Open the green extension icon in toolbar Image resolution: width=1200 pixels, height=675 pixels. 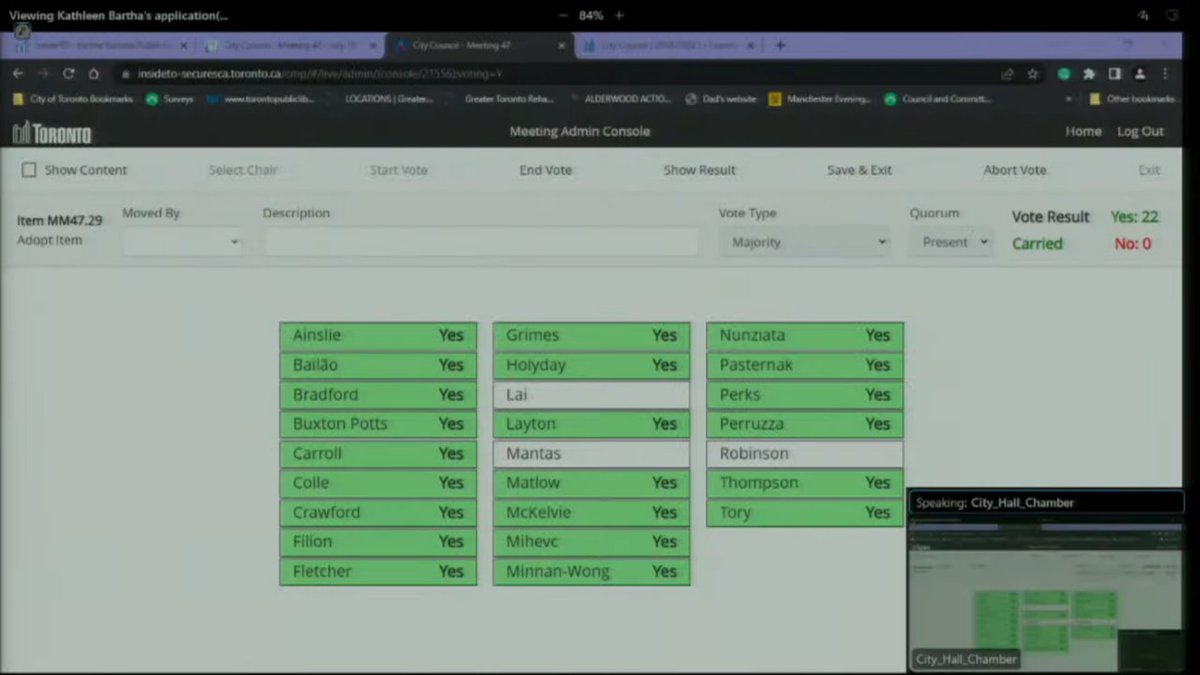tap(1065, 74)
